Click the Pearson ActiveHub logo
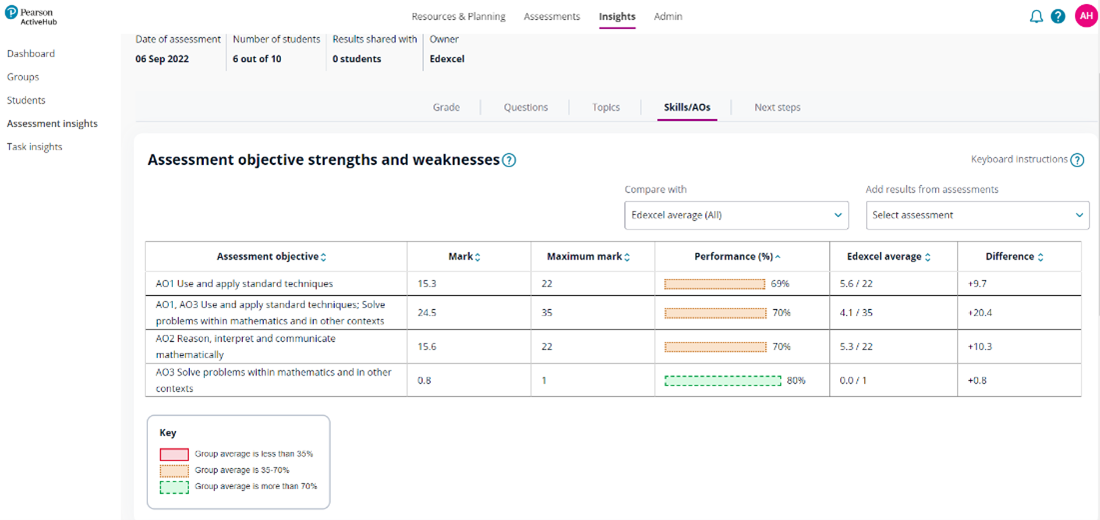Viewport: 1100px width, 520px height. [x=30, y=16]
